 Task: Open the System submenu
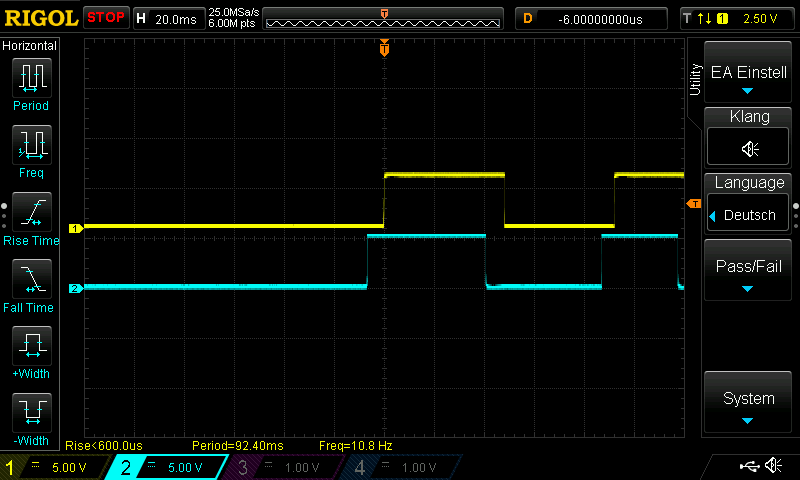[x=748, y=402]
